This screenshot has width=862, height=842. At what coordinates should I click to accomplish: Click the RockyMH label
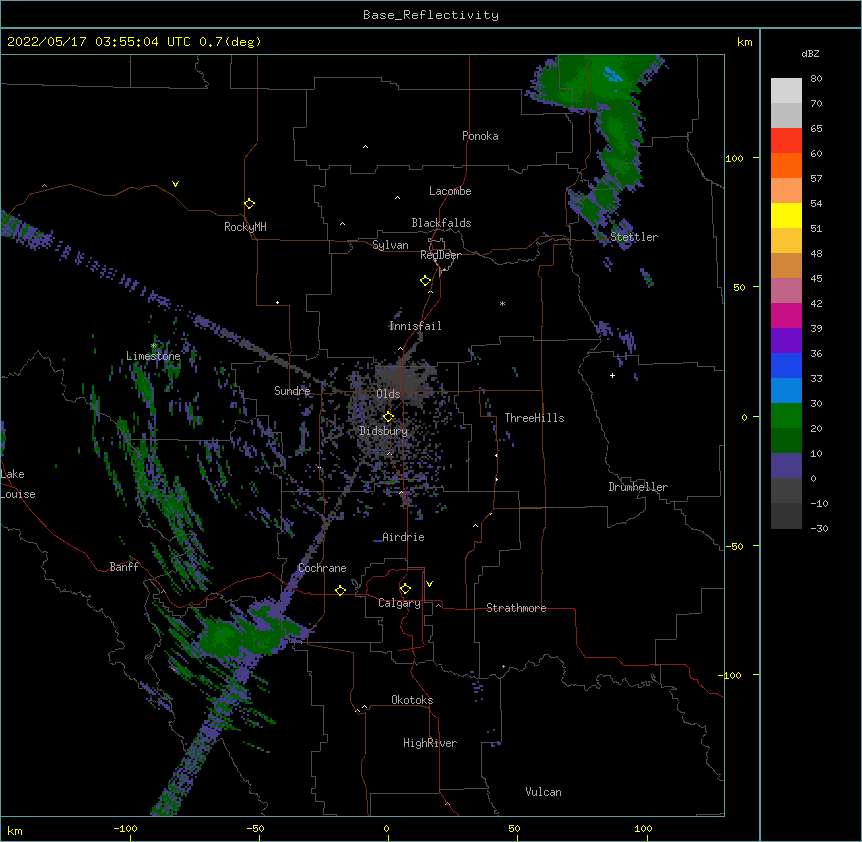pos(245,227)
